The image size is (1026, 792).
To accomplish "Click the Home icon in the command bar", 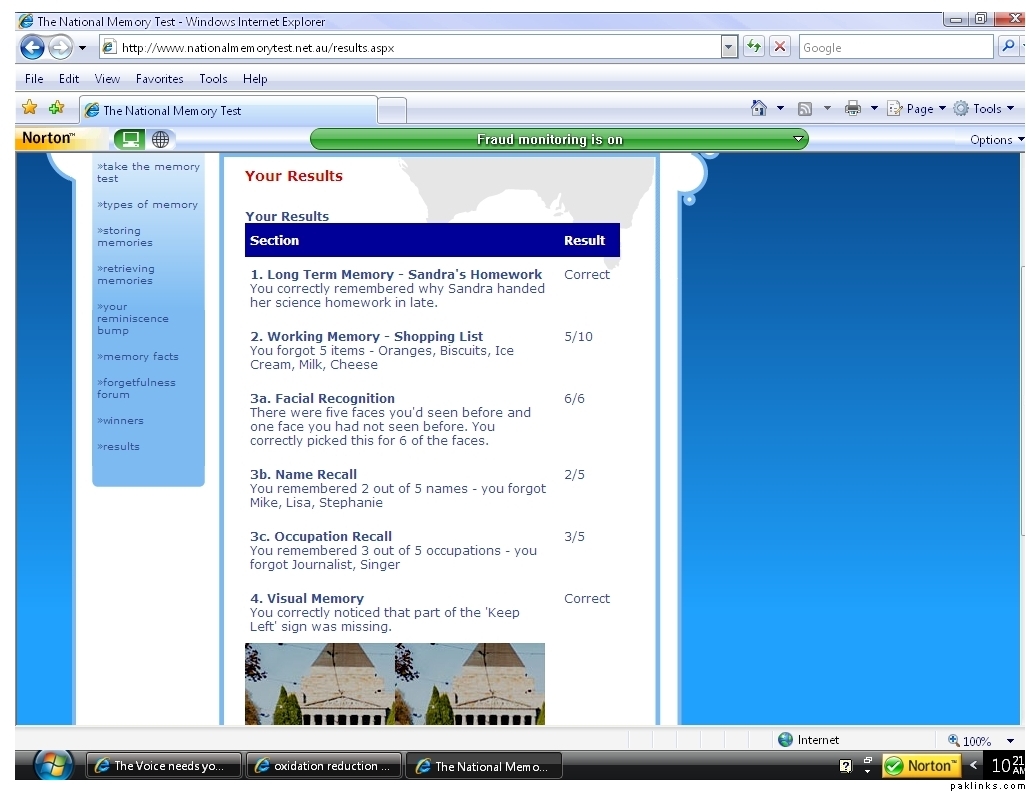I will pyautogui.click(x=759, y=109).
